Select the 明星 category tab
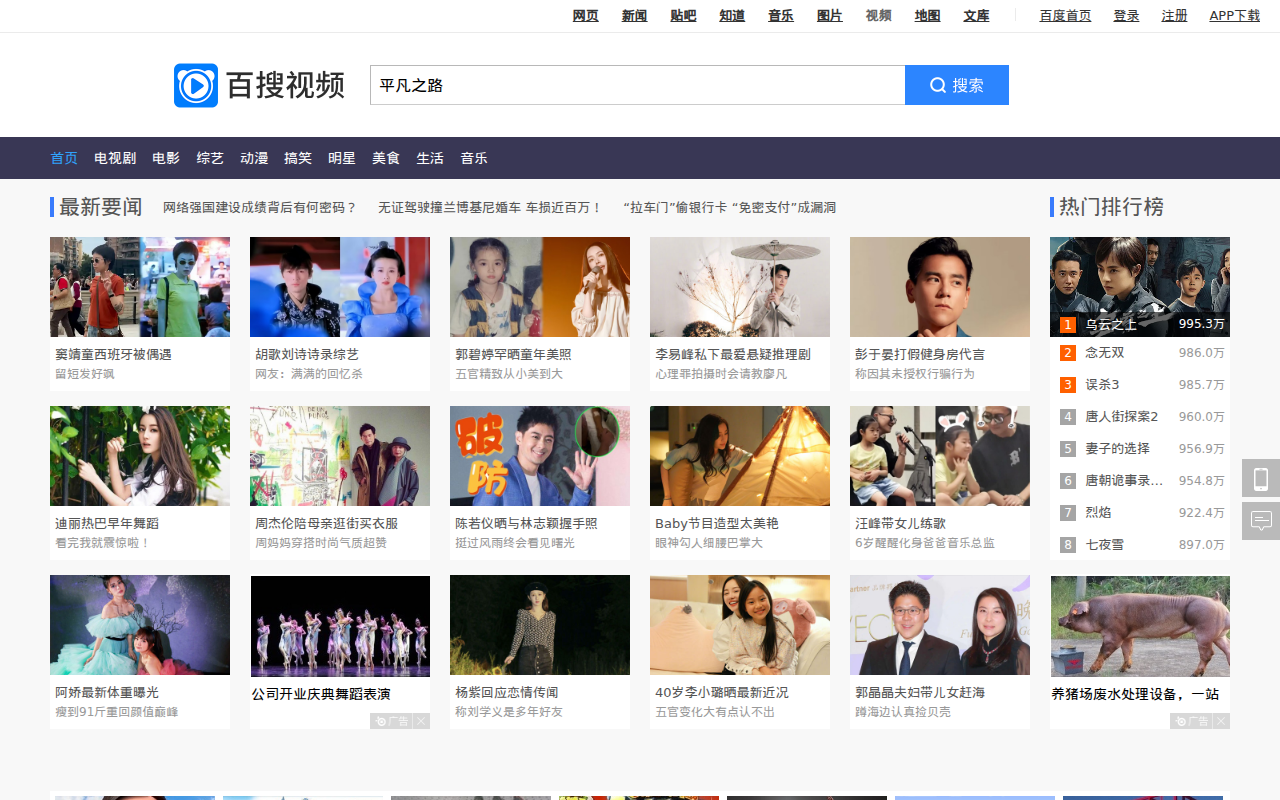Screen dimensions: 1280x800 (342, 158)
